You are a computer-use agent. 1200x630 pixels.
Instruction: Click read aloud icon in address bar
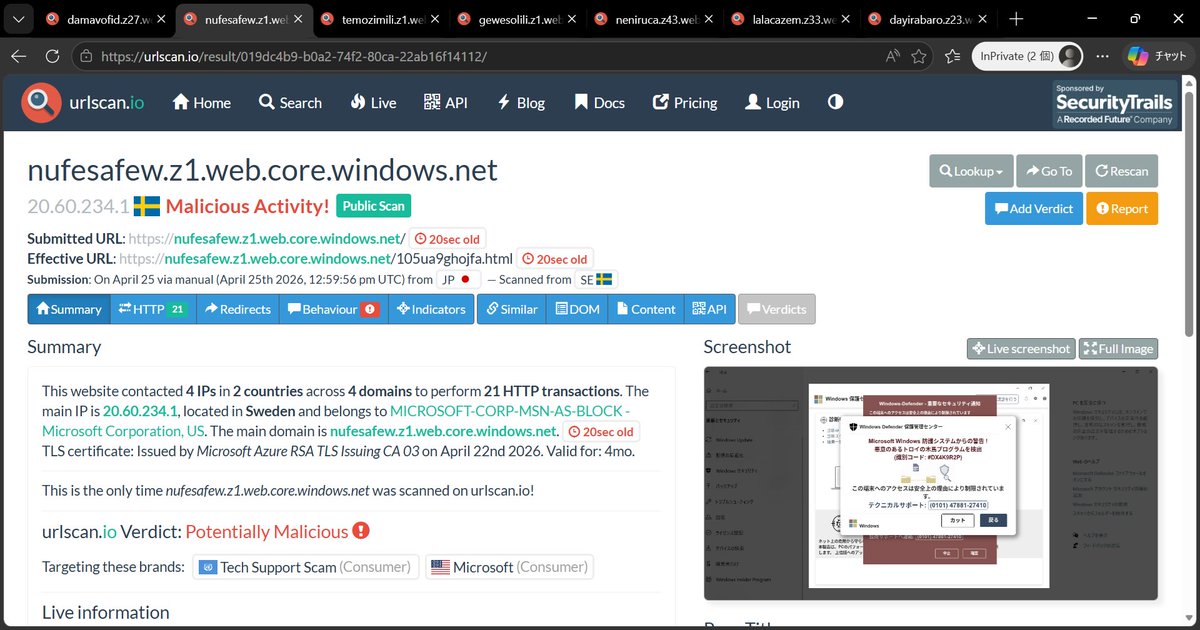(x=890, y=56)
